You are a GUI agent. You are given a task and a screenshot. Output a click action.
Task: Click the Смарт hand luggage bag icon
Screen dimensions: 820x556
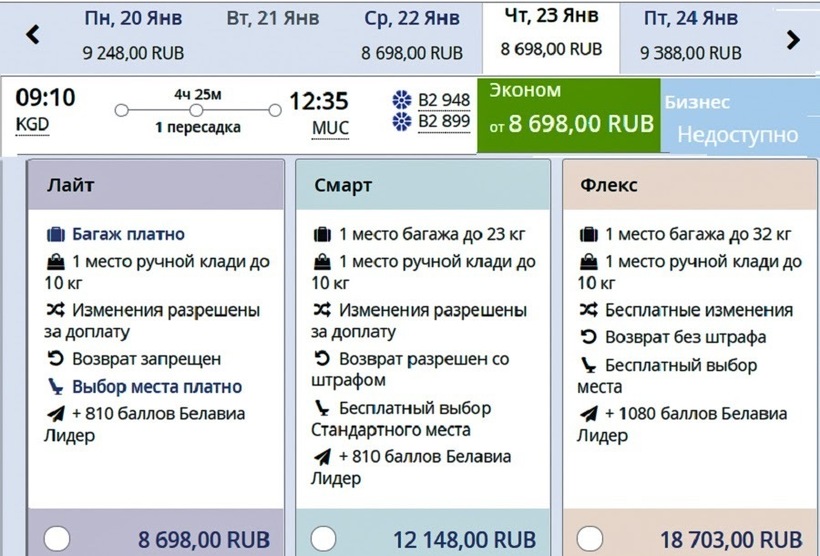(322, 262)
